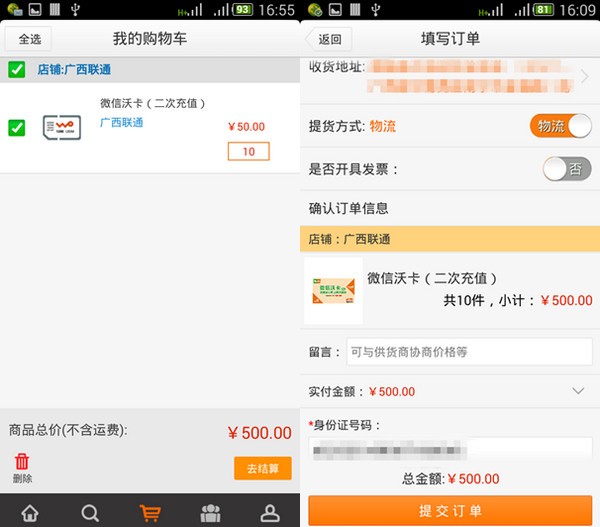The height and width of the screenshot is (527, 600).
Task: Tap the SIM card product image in cart
Action: coord(62,127)
